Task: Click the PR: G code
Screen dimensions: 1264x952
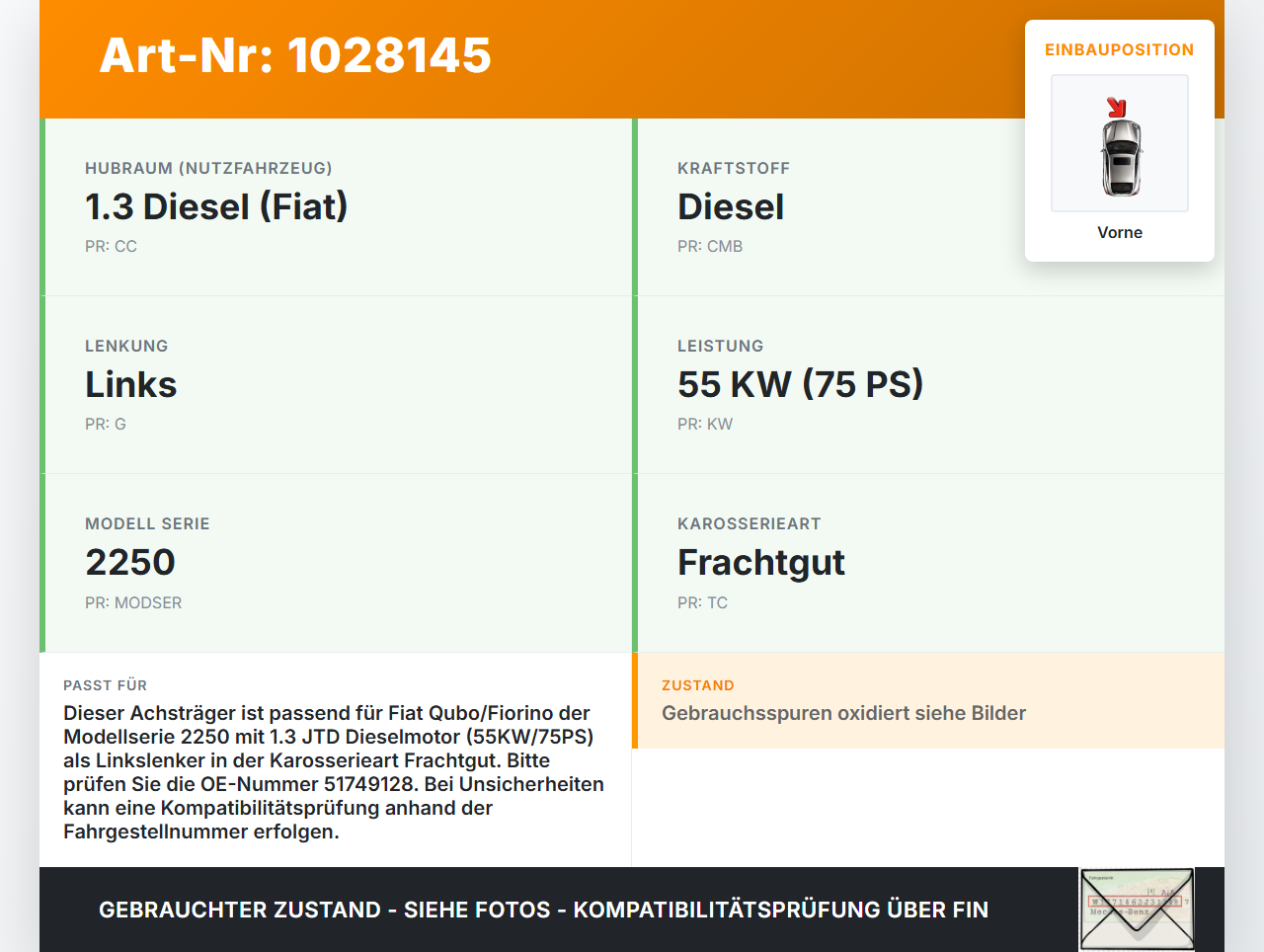Action: pos(106,424)
